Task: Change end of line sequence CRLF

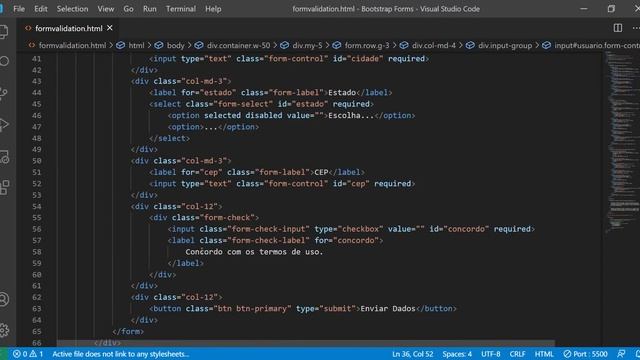Action: pyautogui.click(x=518, y=354)
